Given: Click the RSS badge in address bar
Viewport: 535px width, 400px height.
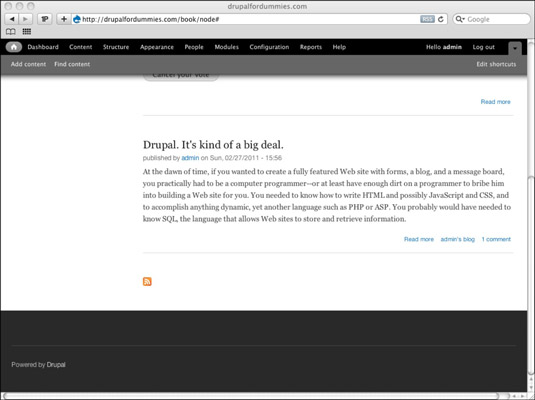Looking at the screenshot, I should 427,19.
